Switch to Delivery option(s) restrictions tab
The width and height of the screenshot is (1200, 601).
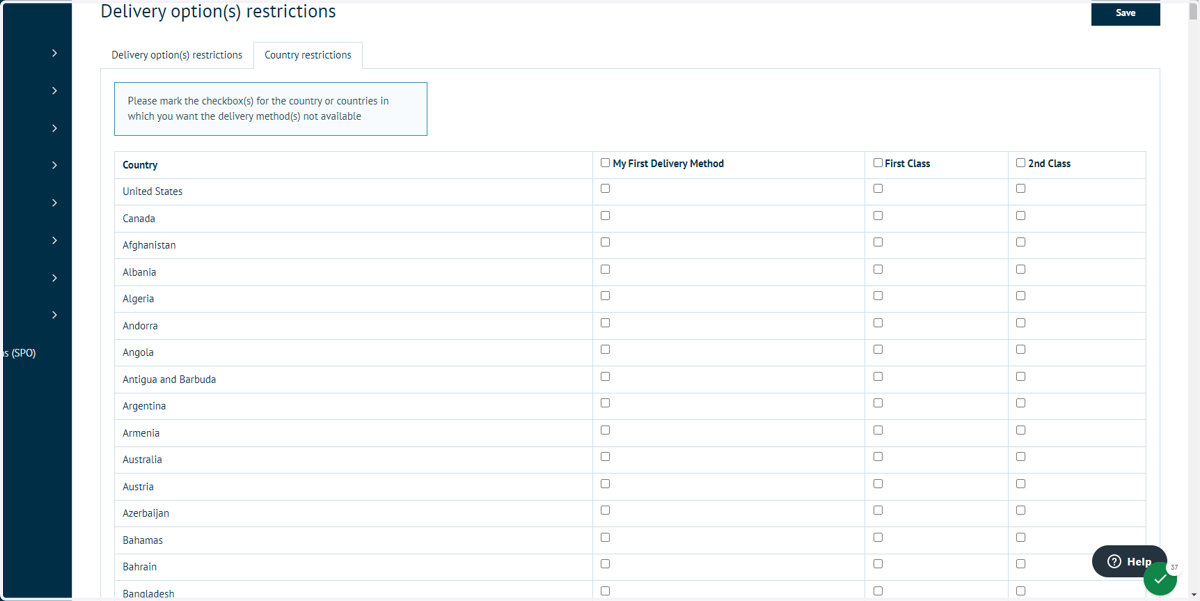point(177,55)
